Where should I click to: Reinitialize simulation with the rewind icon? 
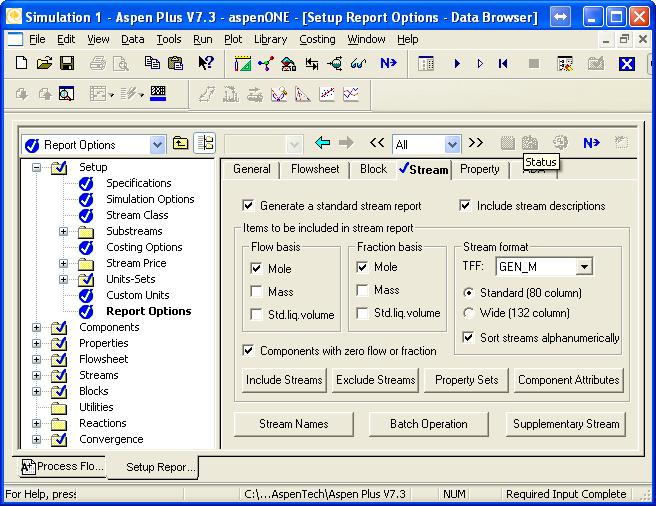(x=503, y=64)
